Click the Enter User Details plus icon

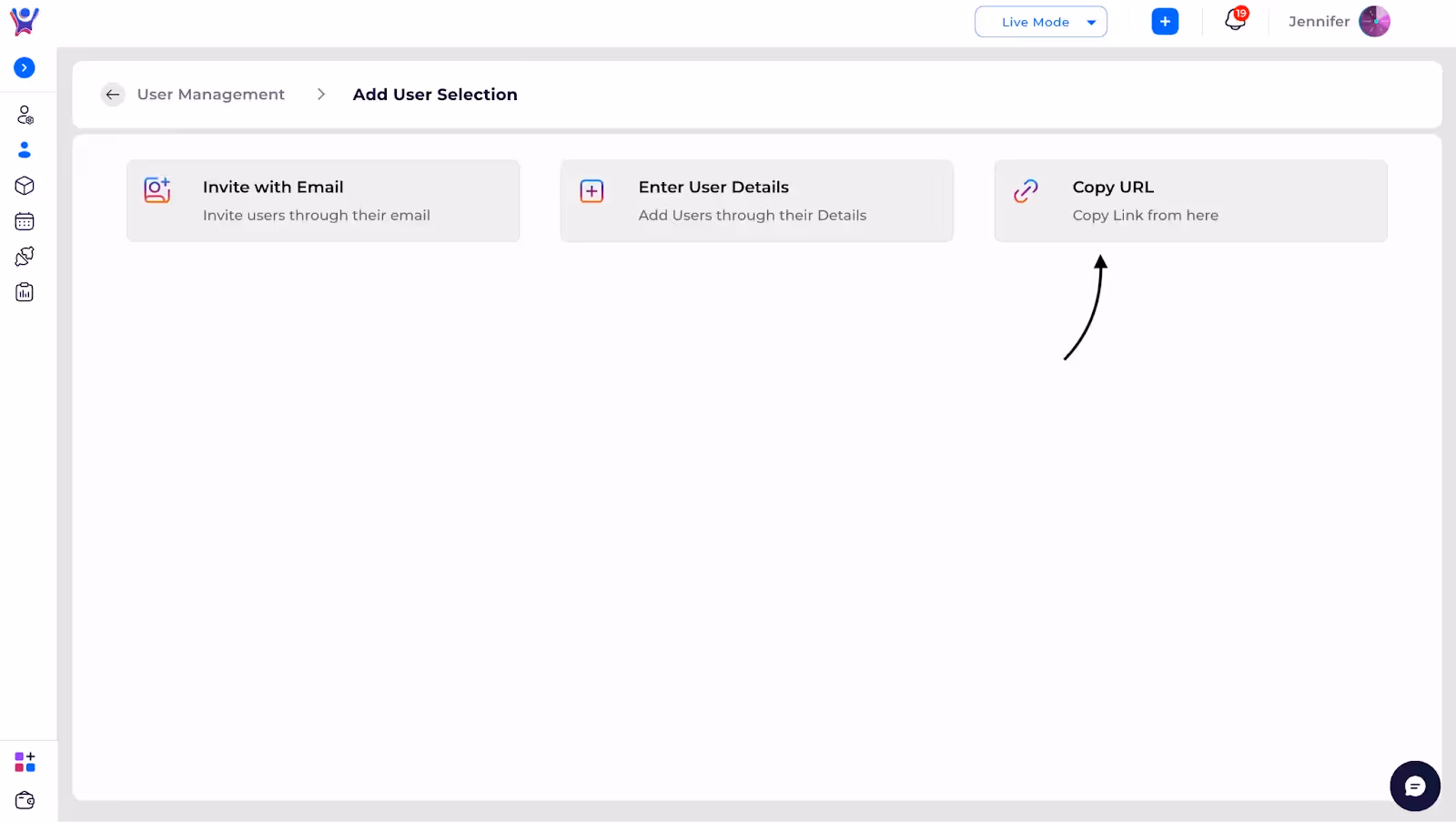[x=592, y=191]
